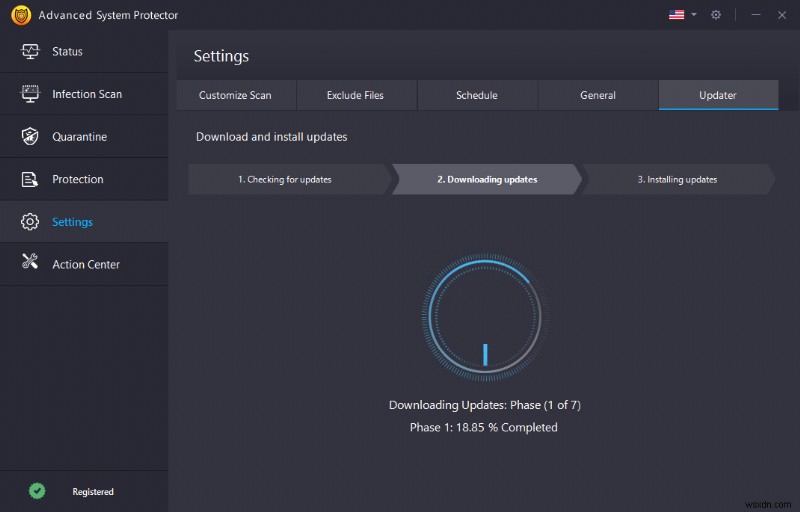This screenshot has width=800, height=512.
Task: Switch to the Exclude Files tab
Action: (x=356, y=95)
